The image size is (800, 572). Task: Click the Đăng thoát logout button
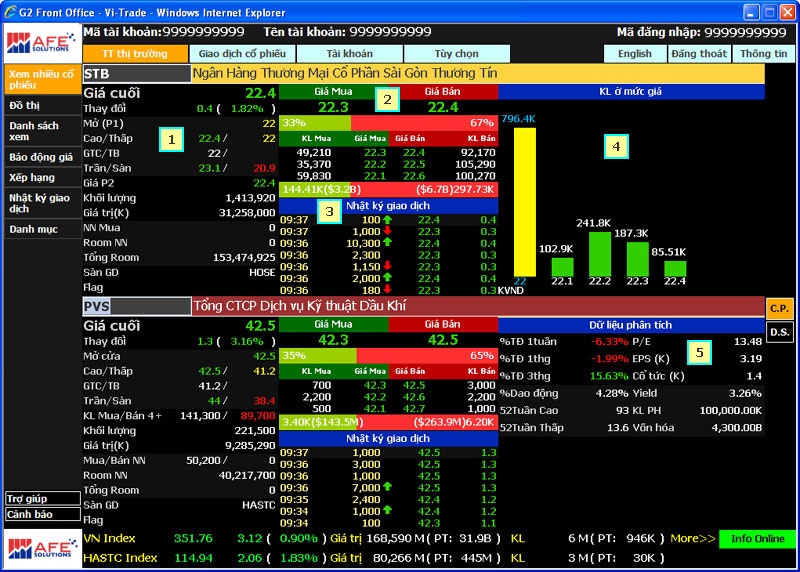click(699, 54)
